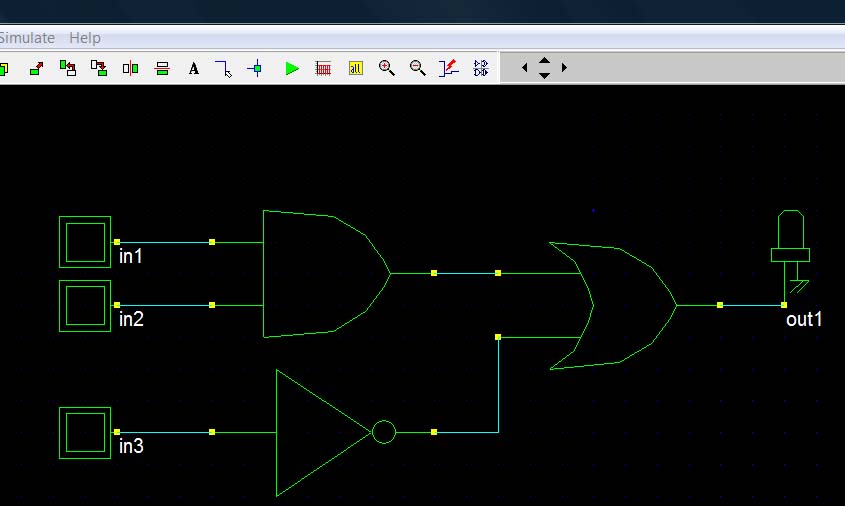845x506 pixels.
Task: Select the out1 LED symbol
Action: (x=791, y=251)
